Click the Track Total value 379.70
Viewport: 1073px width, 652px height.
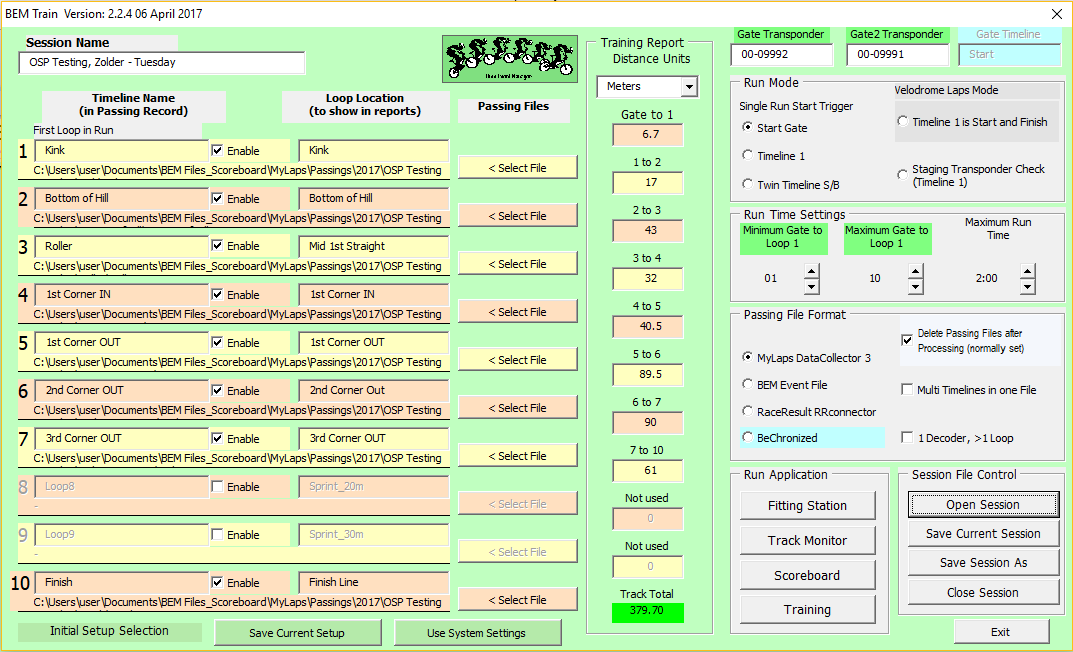[x=647, y=610]
